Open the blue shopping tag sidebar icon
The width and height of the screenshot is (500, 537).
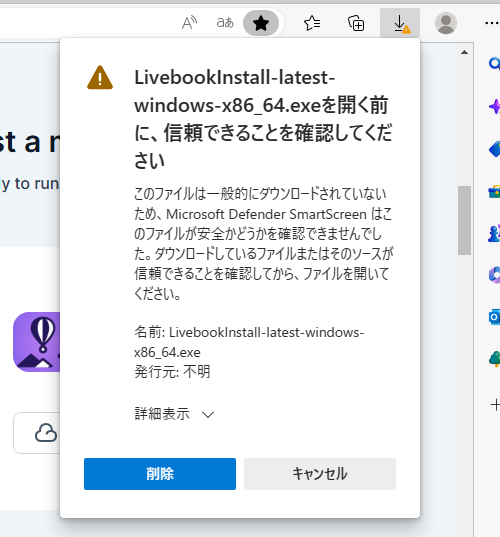point(495,150)
